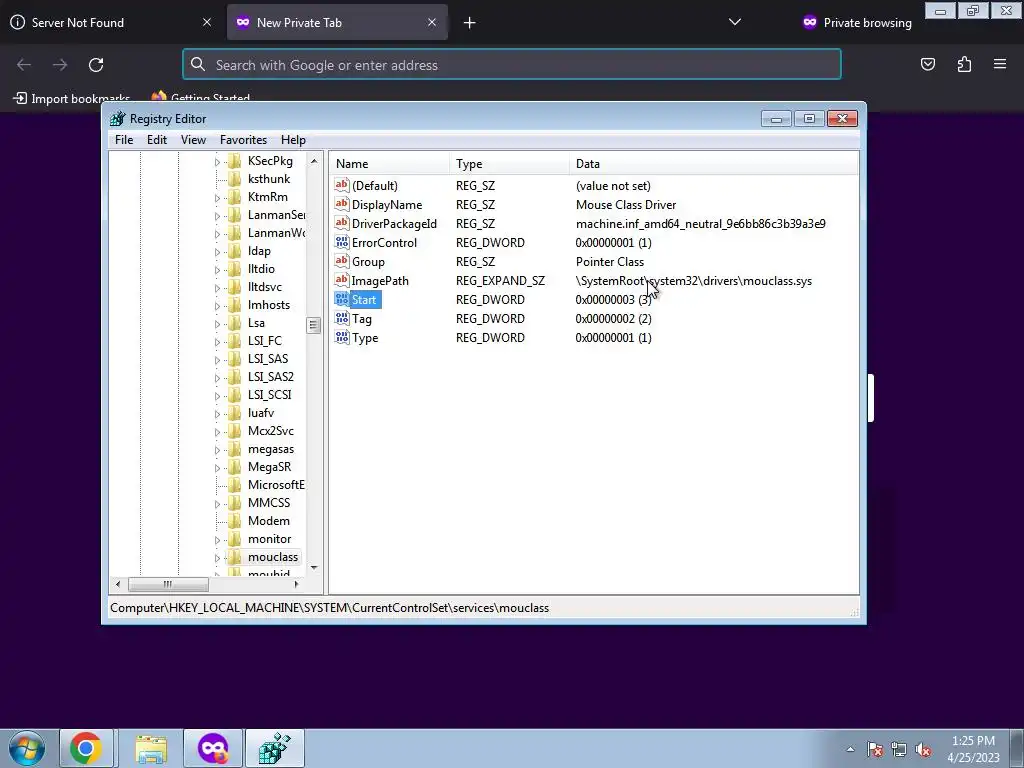This screenshot has width=1024, height=768.
Task: Click the Type DWORD value icon
Action: [342, 337]
